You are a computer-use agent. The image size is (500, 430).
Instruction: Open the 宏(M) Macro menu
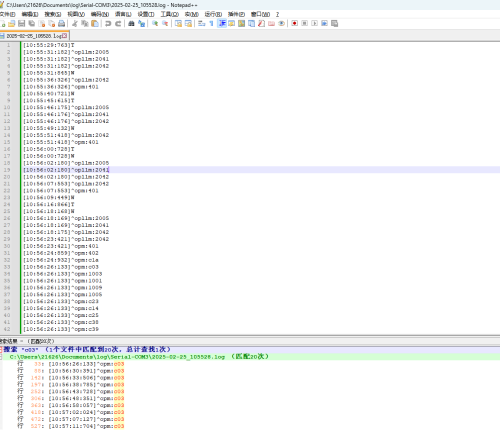click(192, 14)
